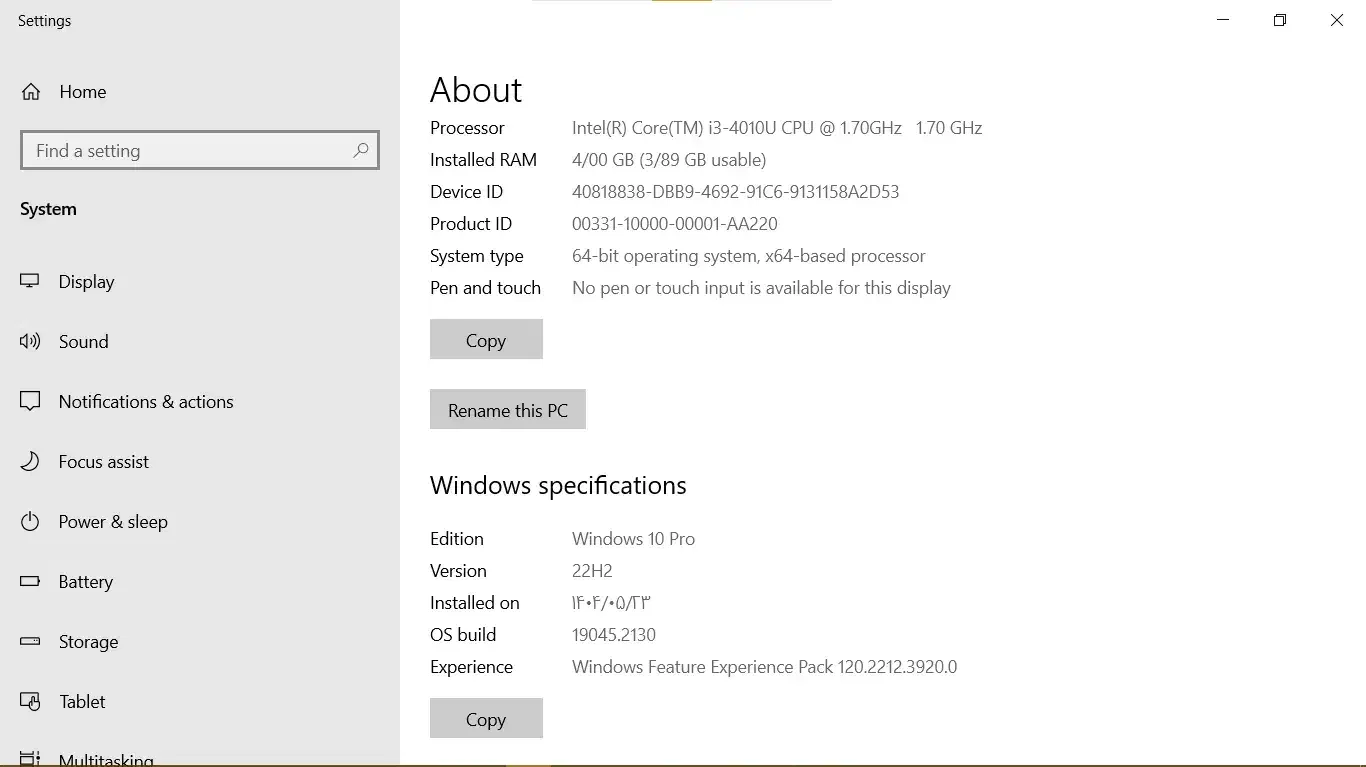Click the Display monitor icon
This screenshot has height=767, width=1366.
point(30,282)
